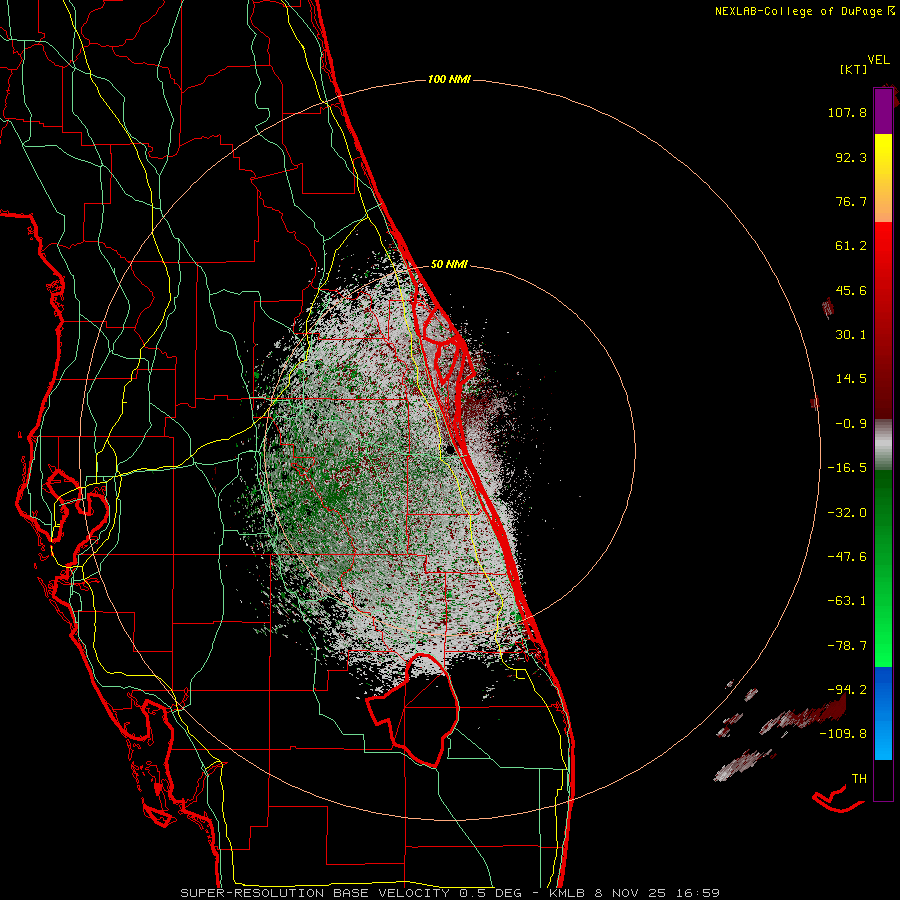
Task: Select the -78.7 velocity scale value
Action: (847, 646)
